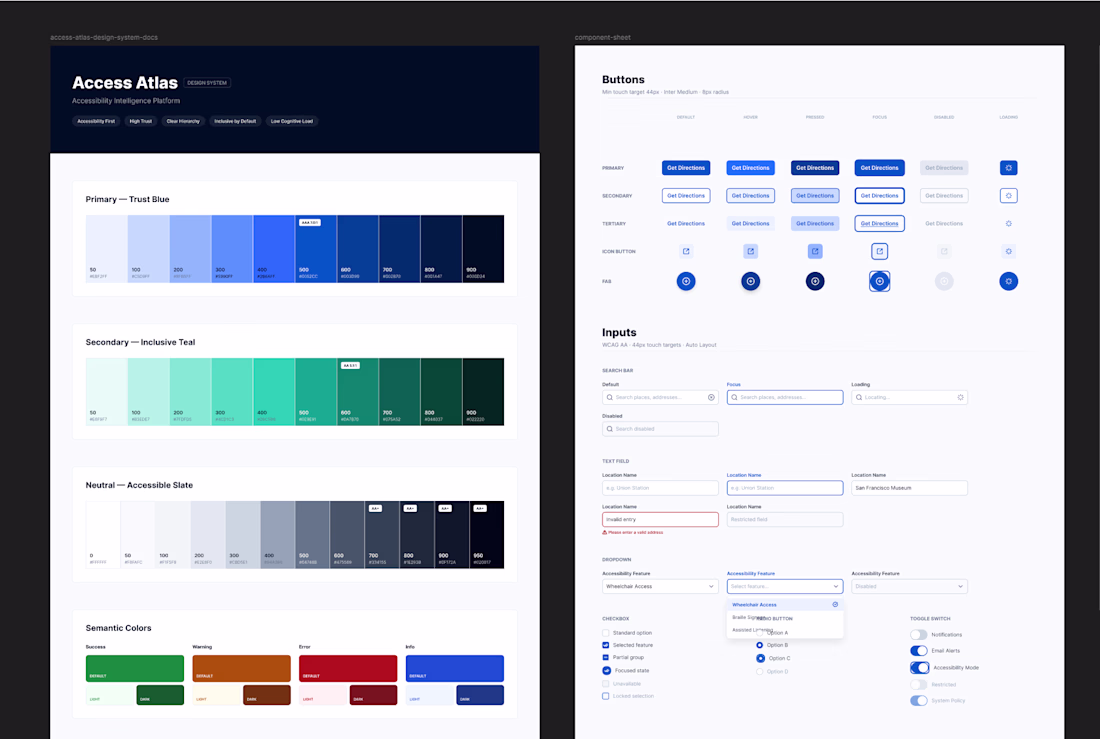
Task: Click the High Trust tag chip
Action: coord(140,121)
